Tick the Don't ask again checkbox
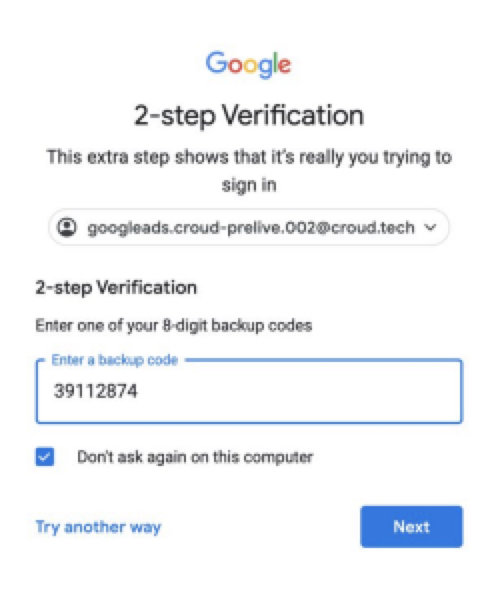Viewport: 502px width, 612px height. pyautogui.click(x=45, y=457)
